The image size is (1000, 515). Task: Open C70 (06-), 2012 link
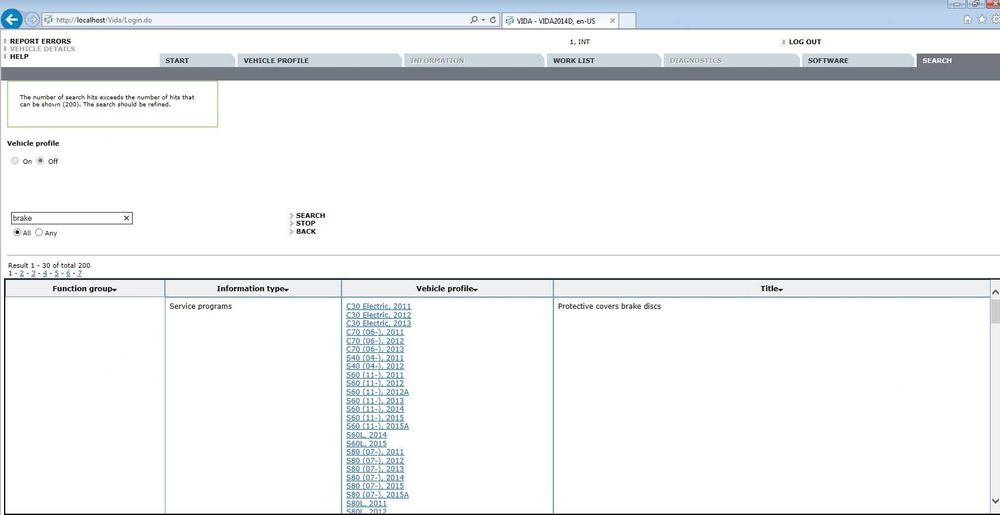point(375,341)
